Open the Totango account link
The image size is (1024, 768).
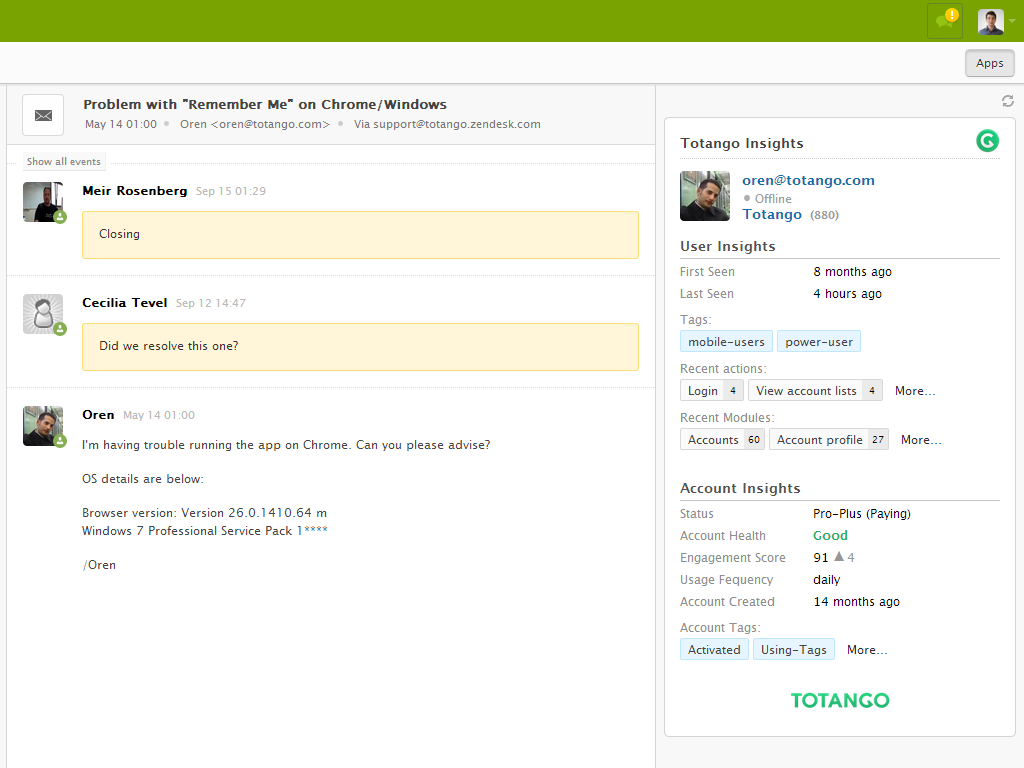click(772, 214)
